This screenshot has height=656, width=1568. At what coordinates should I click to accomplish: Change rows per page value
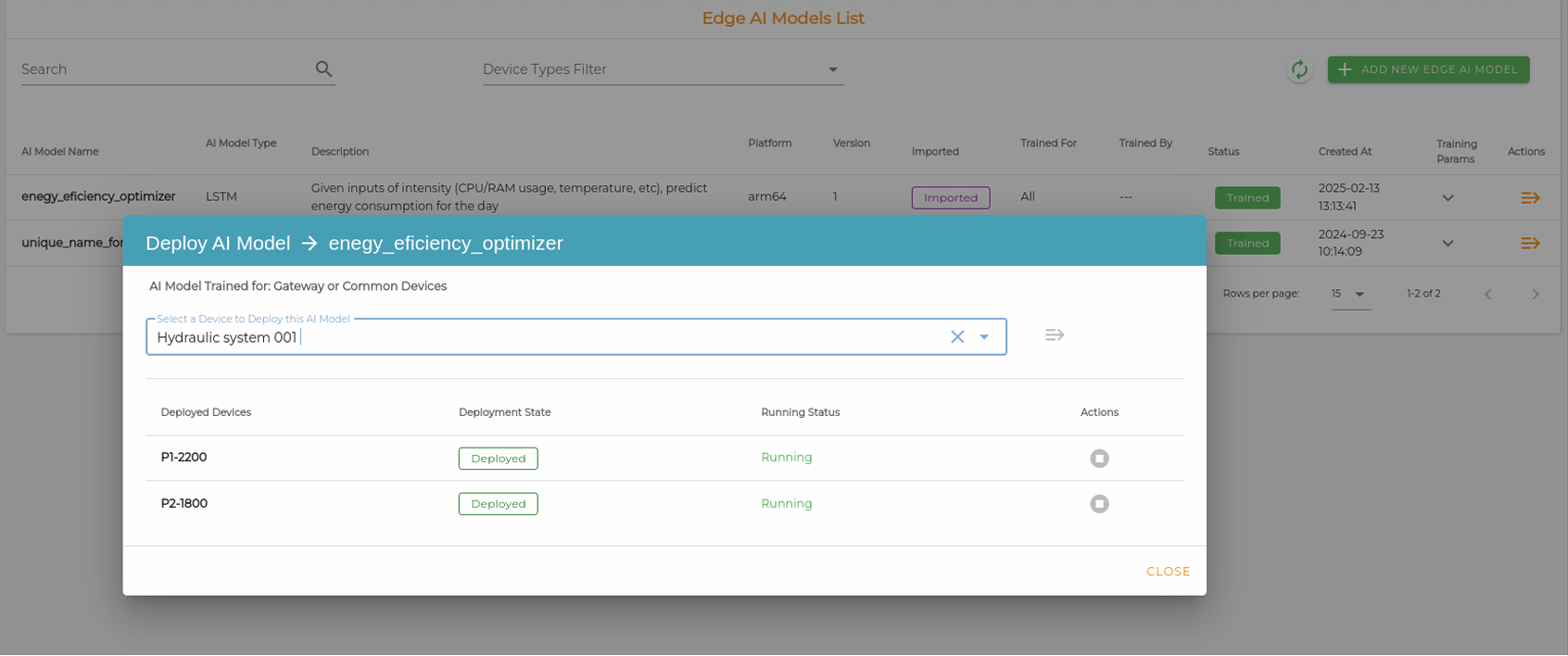coord(1350,294)
